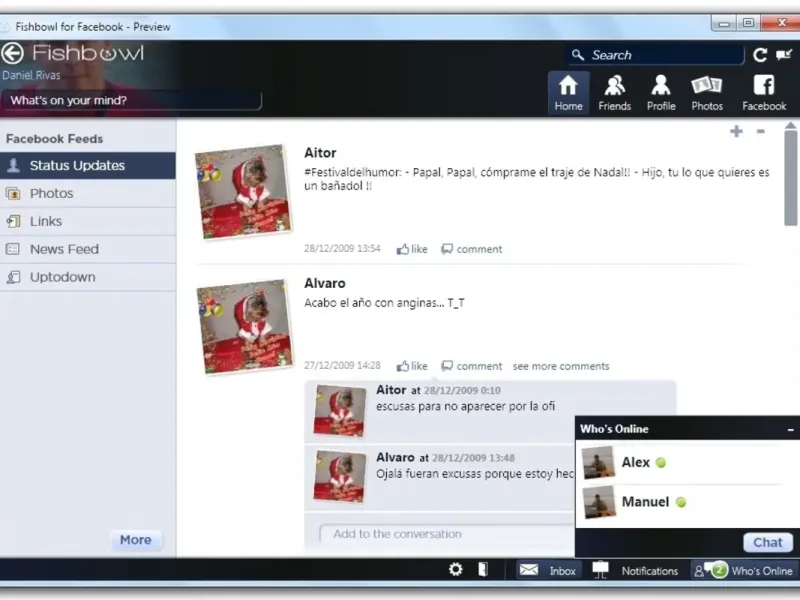800x600 pixels.
Task: Select the Uptodown feed
Action: [x=88, y=277]
